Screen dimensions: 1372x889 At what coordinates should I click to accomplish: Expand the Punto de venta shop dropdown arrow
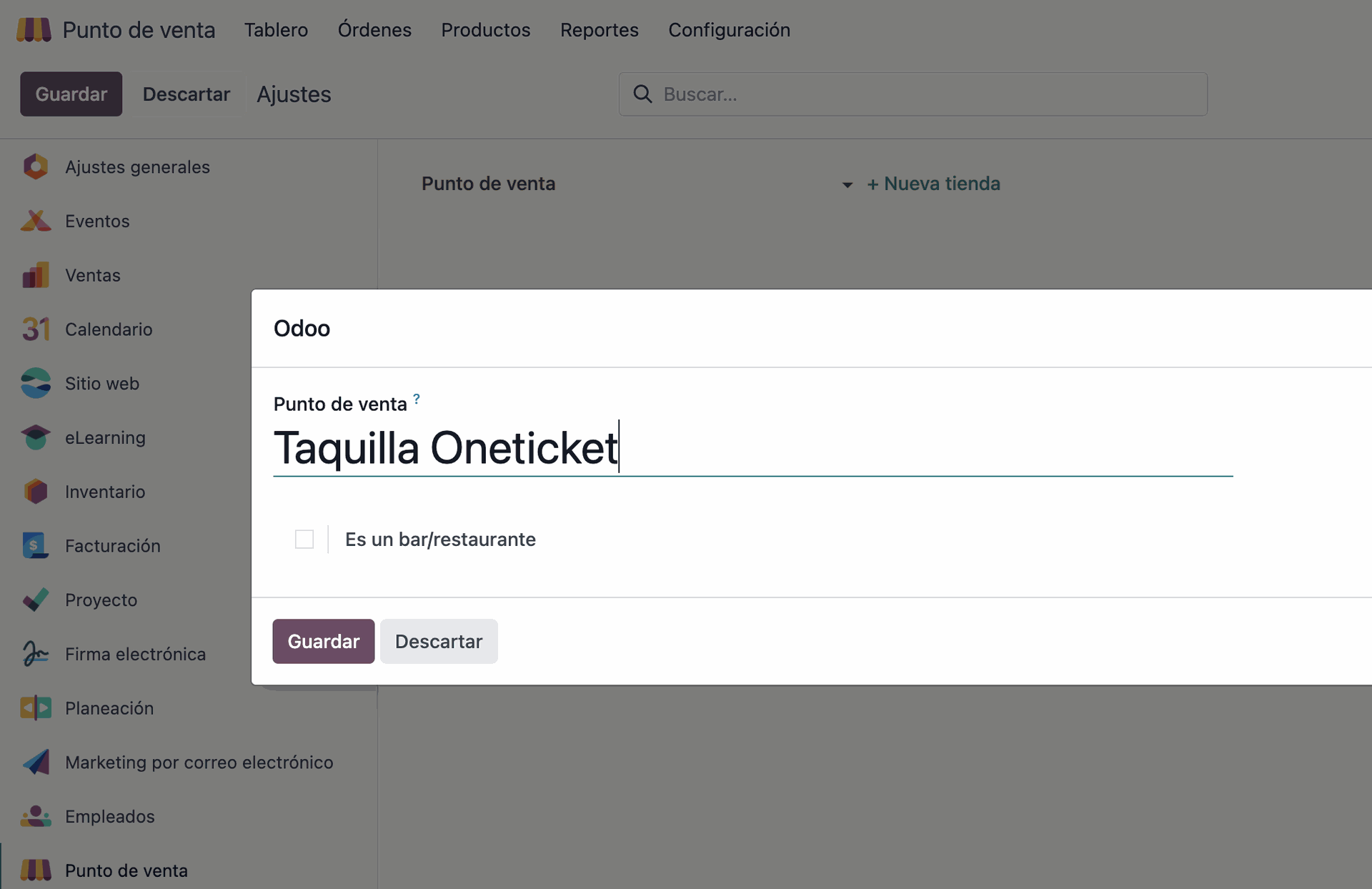coord(847,185)
